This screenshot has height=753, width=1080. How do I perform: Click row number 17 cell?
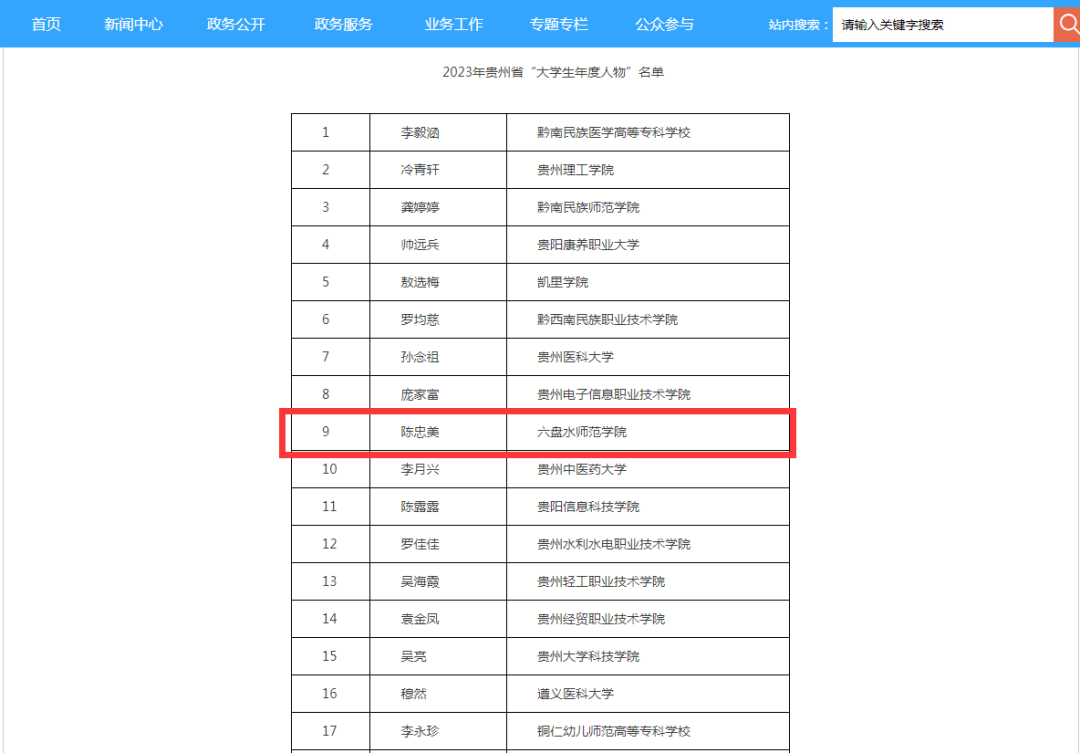pos(329,730)
